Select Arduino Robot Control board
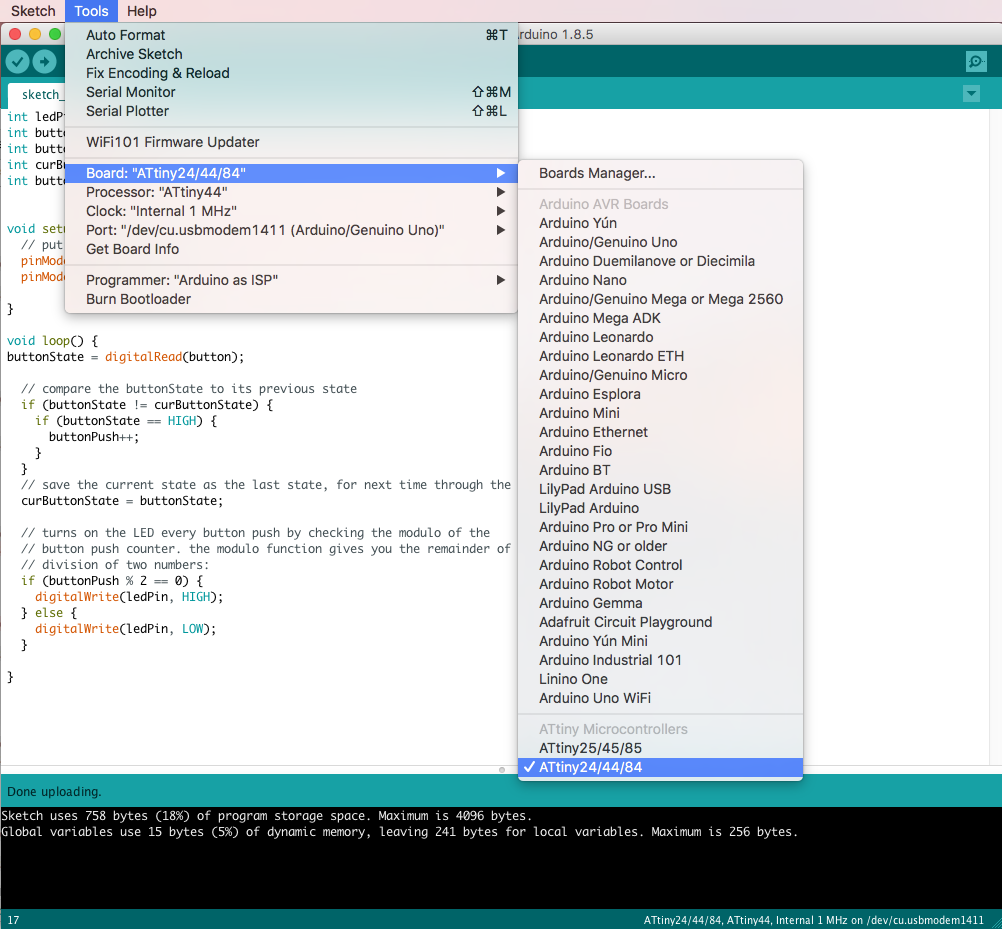 pos(660,565)
